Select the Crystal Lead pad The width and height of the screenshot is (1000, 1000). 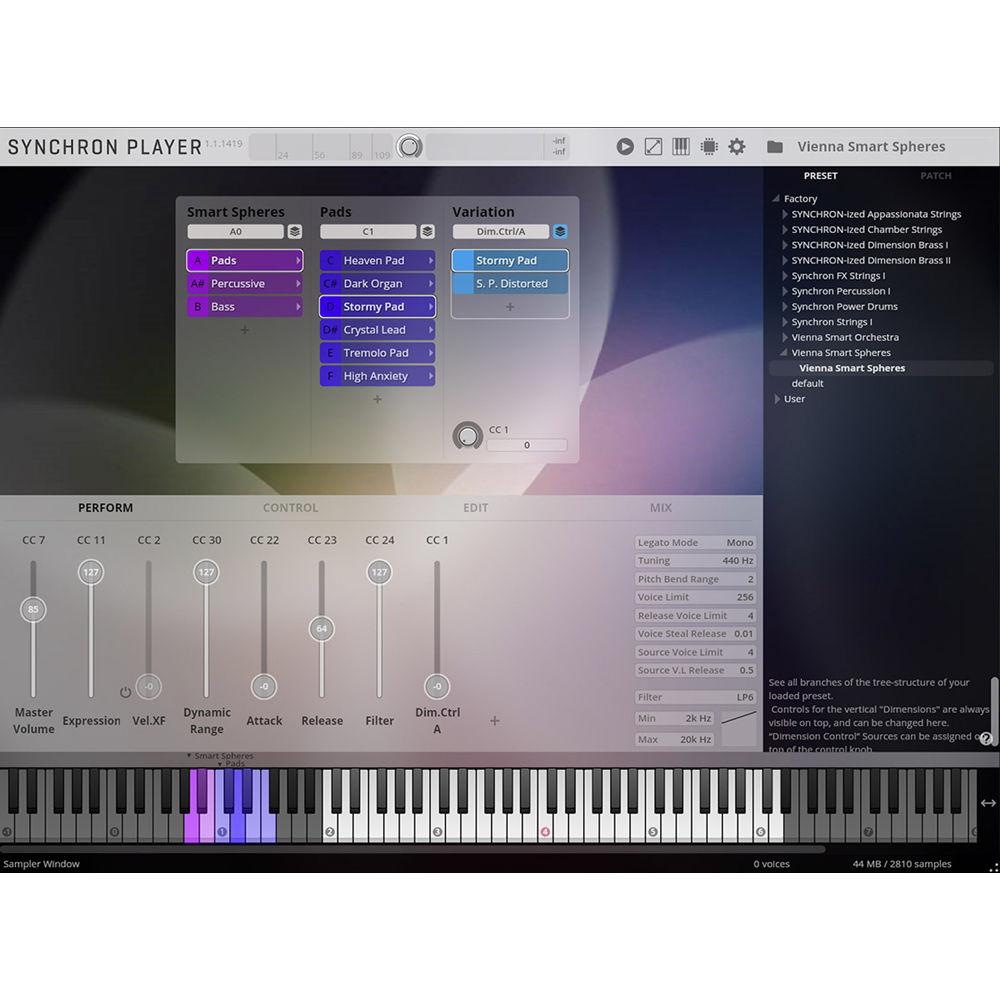click(x=378, y=329)
